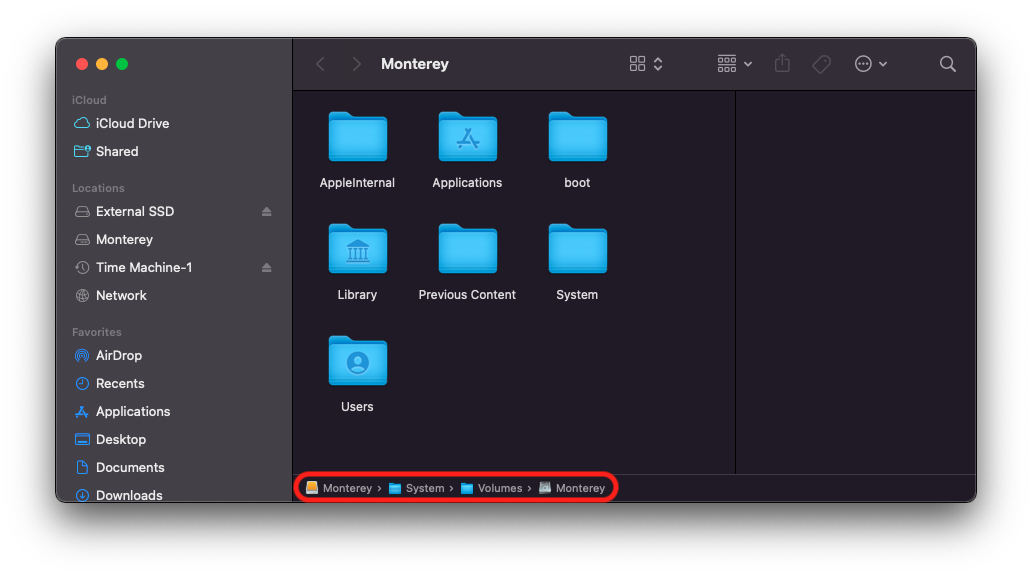The height and width of the screenshot is (576, 1032).
Task: Click the Favorites section header
Action: coord(97,332)
